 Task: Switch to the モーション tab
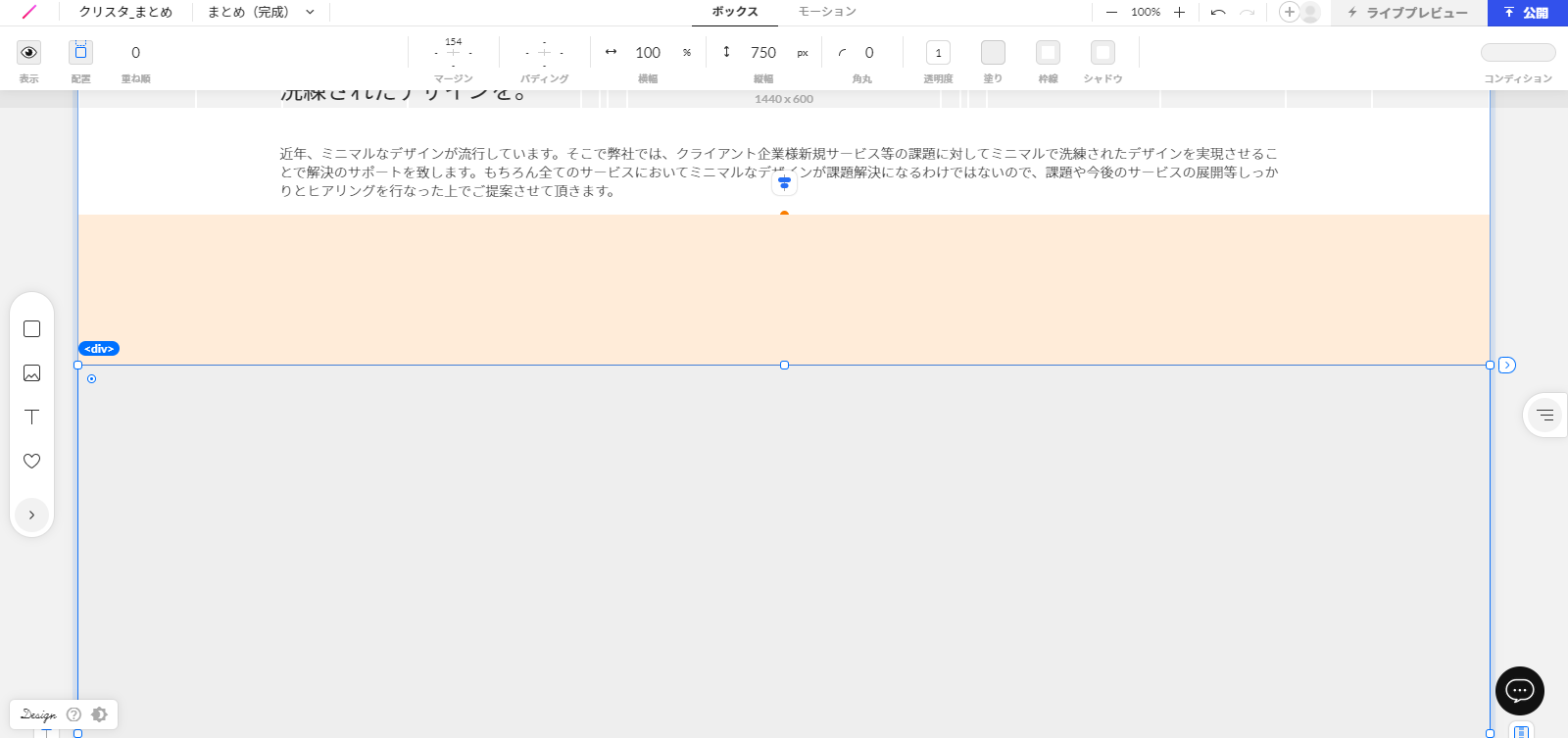tap(827, 12)
